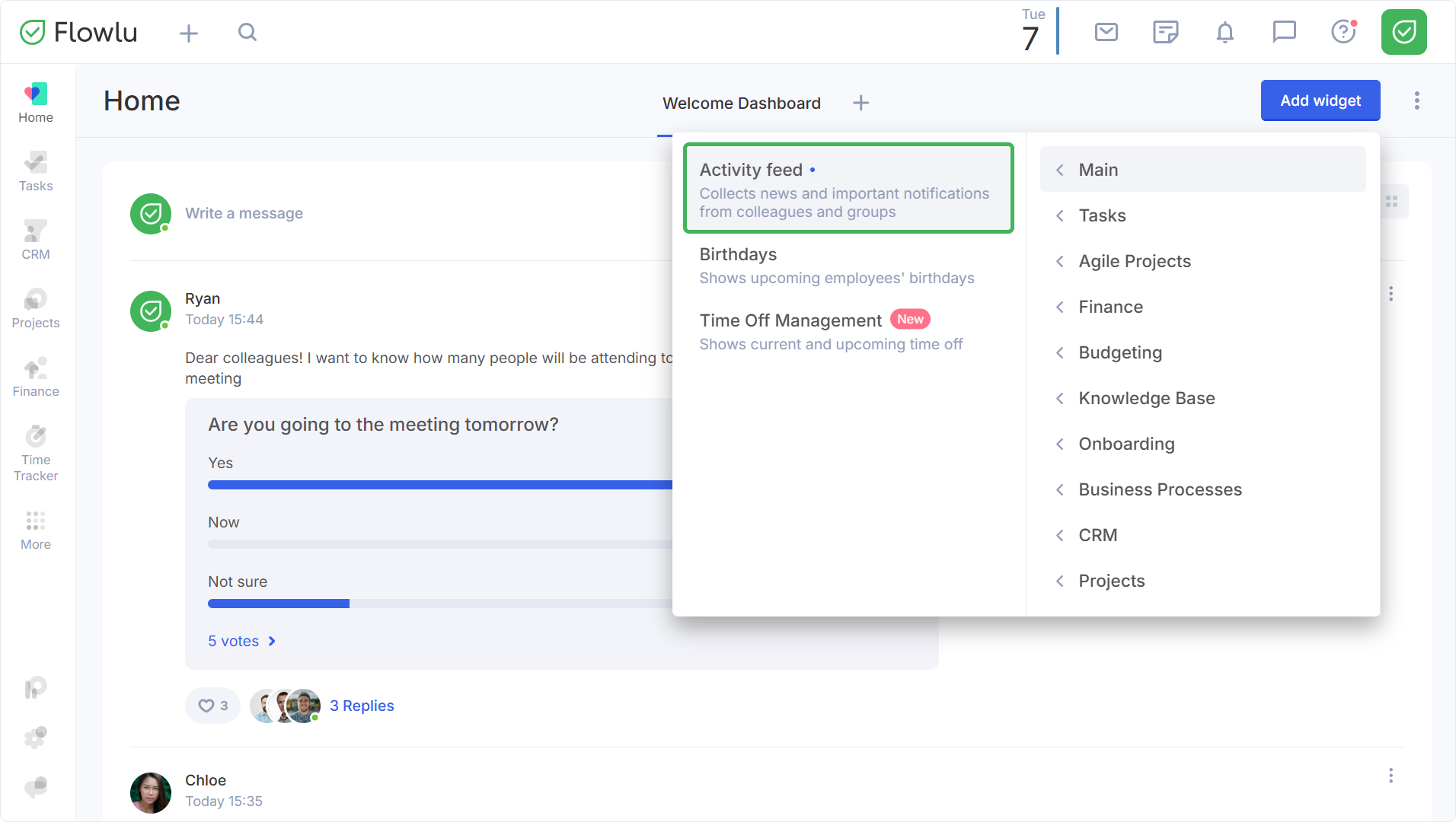Like Ryan's post with heart button
Image resolution: width=1456 pixels, height=822 pixels.
tap(212, 706)
